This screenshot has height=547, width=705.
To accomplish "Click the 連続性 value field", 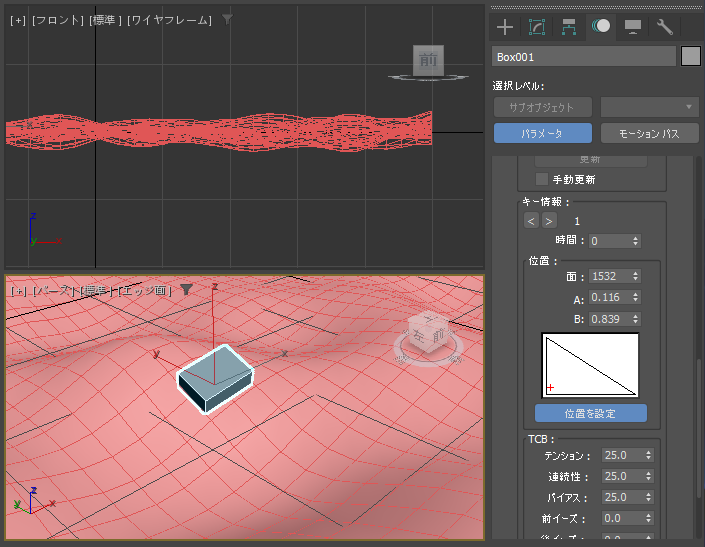I will [x=622, y=476].
